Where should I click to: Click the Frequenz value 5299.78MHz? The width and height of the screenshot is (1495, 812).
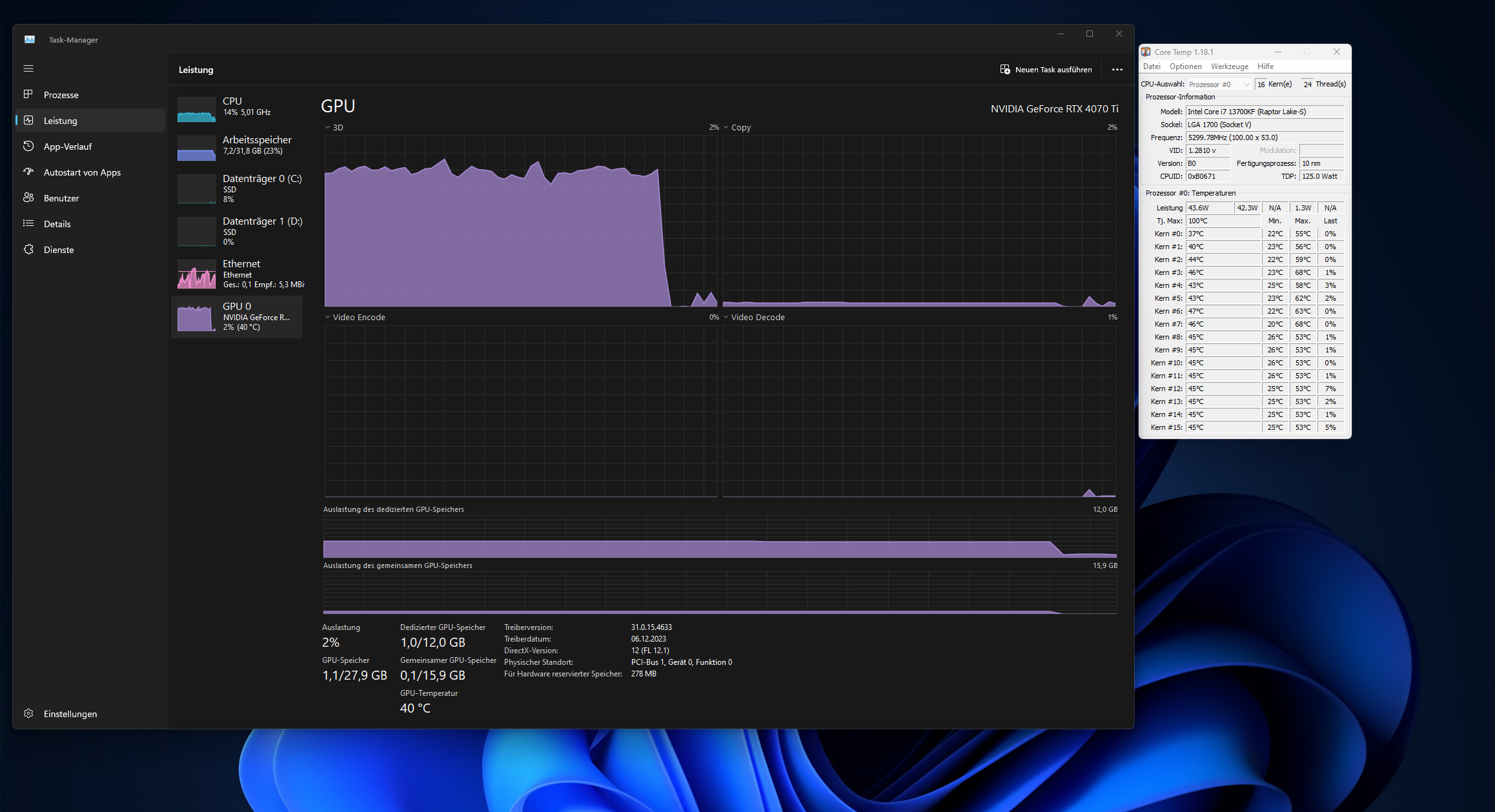tap(1265, 137)
